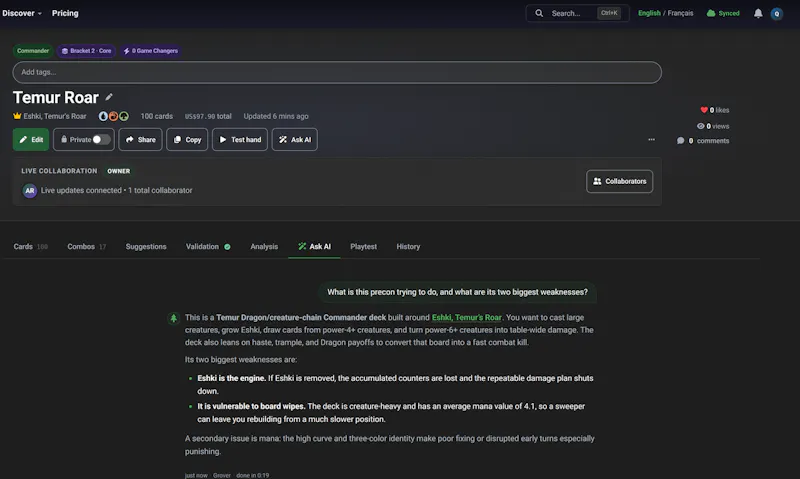Click the AI assistant tree avatar icon

point(173,318)
